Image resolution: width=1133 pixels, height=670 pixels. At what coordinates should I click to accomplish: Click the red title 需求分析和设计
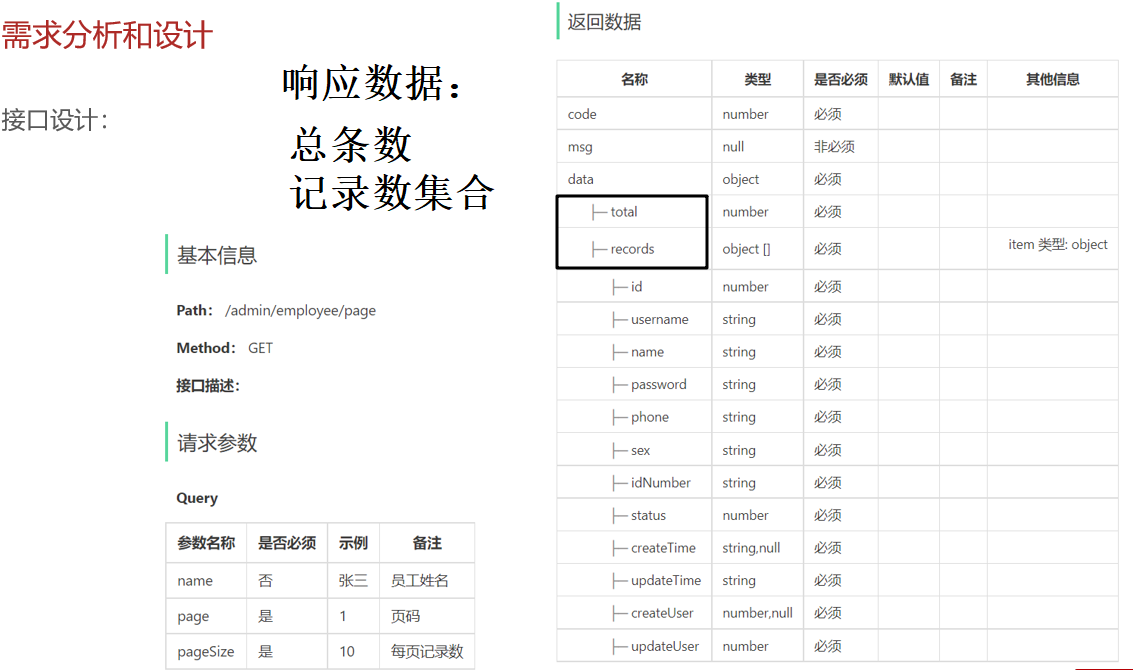coord(107,35)
